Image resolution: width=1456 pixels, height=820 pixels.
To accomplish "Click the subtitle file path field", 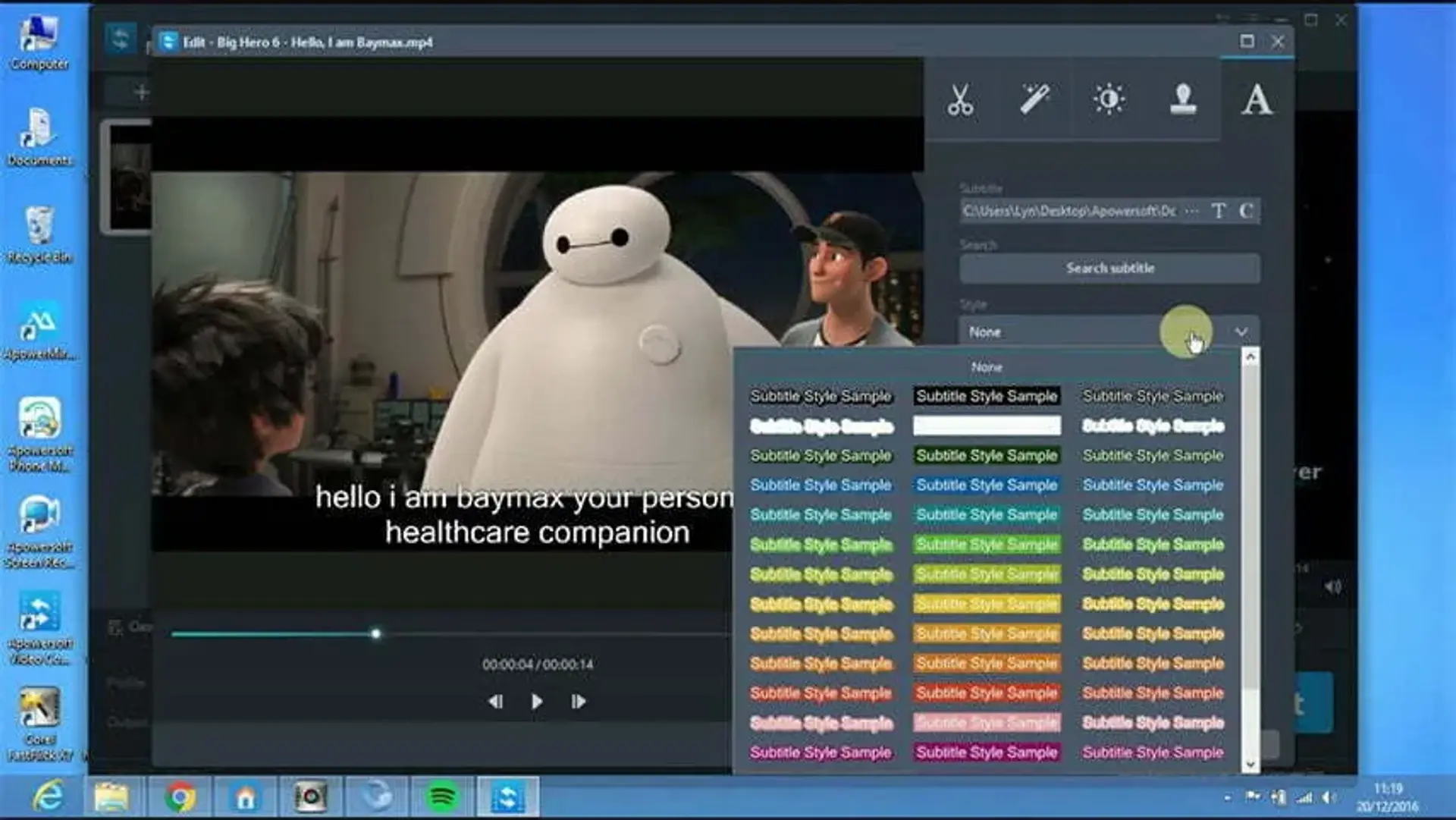I will pos(1068,211).
